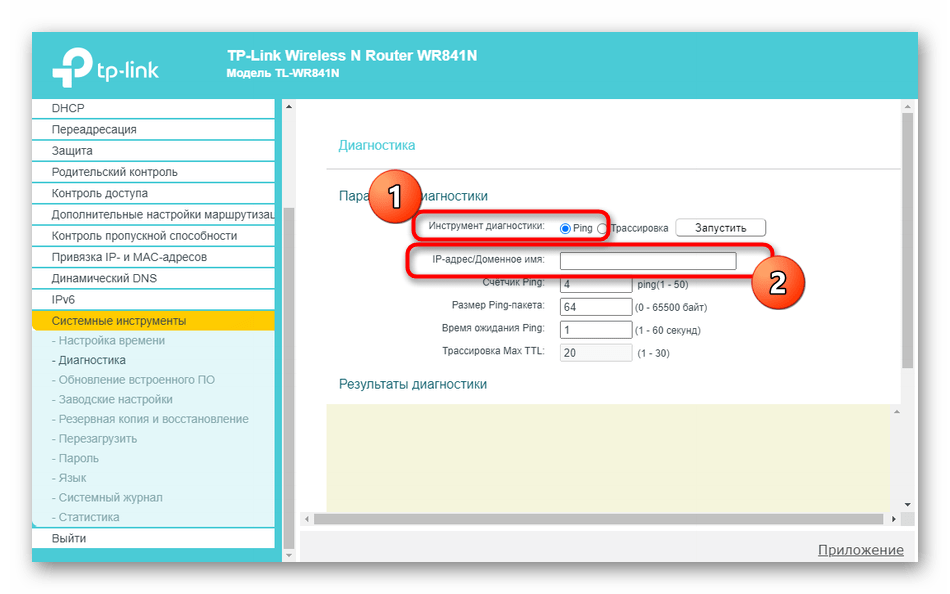Open Обновление встроенного ПО page
The height and width of the screenshot is (594, 950).
136,380
